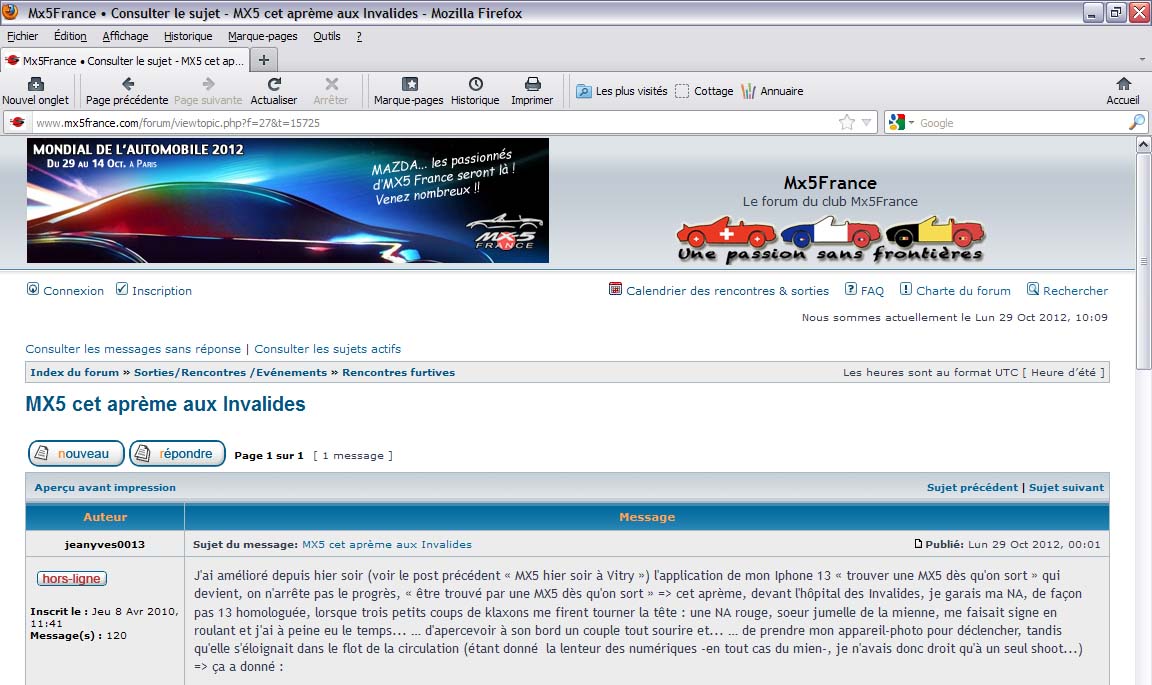Image resolution: width=1152 pixels, height=685 pixels.
Task: Open the Marque-pages menu
Action: (262, 36)
